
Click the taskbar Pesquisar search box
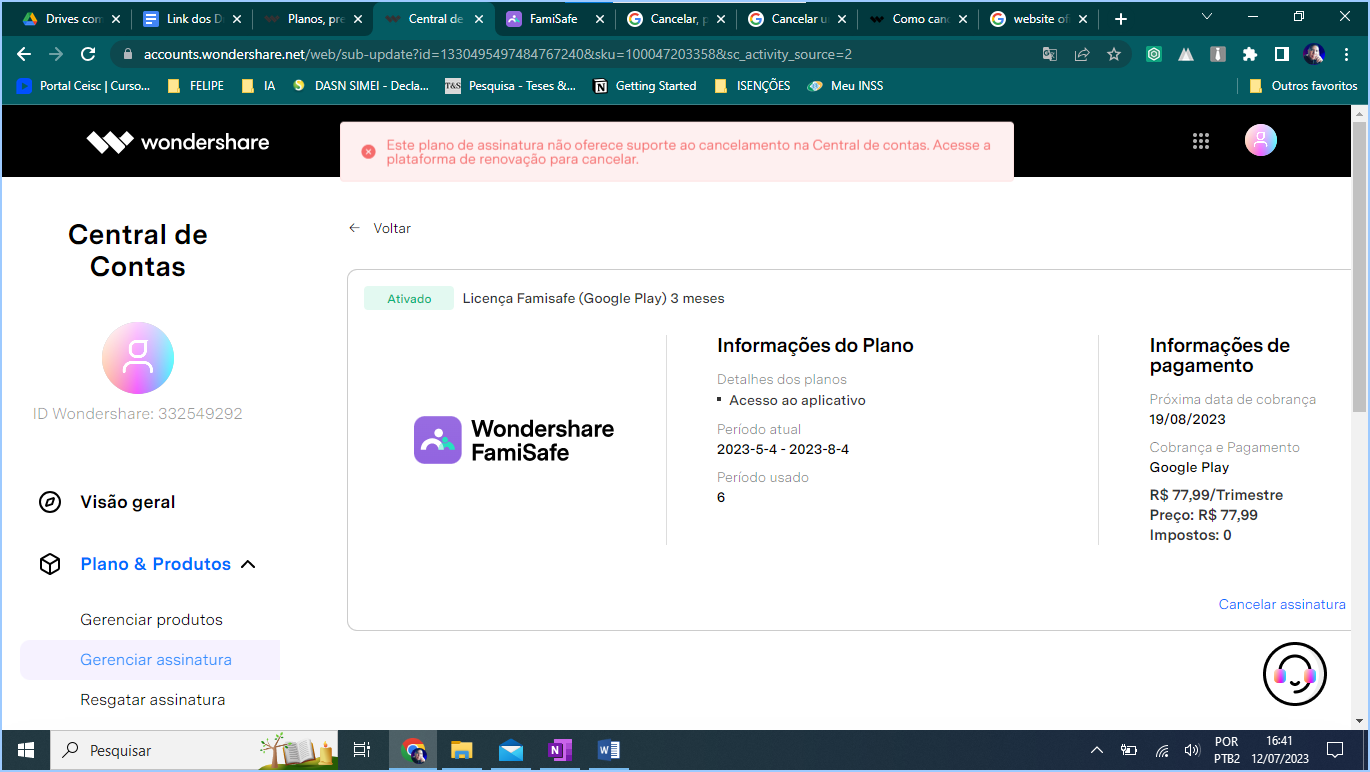[195, 750]
